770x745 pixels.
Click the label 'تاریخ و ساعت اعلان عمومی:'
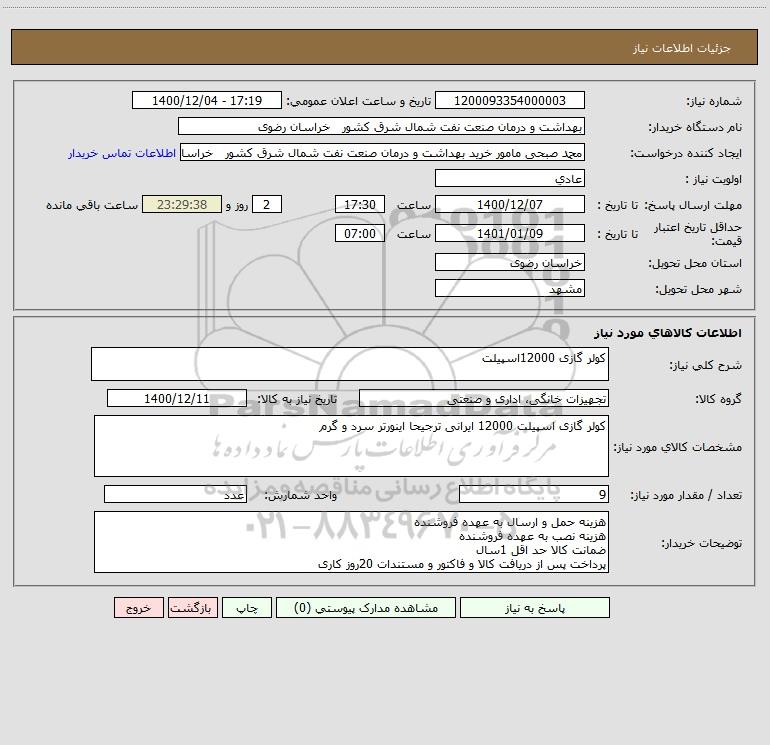358,102
